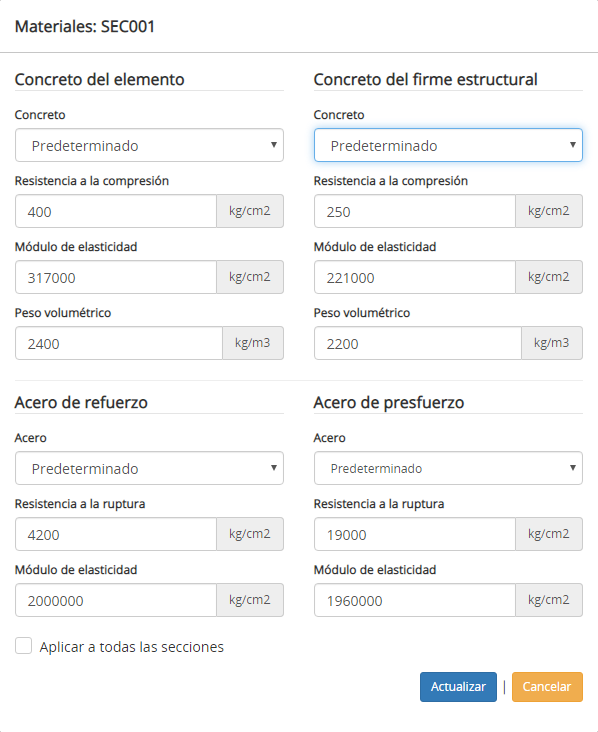The width and height of the screenshot is (598, 732).
Task: Select the elasticity modulus field showing 1960000
Action: click(x=415, y=600)
